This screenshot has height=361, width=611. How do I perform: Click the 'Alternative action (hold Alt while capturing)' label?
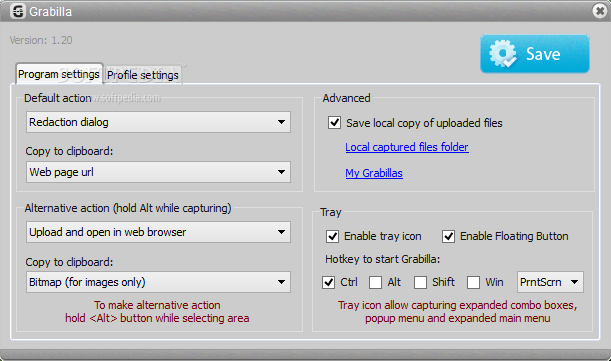pyautogui.click(x=128, y=208)
